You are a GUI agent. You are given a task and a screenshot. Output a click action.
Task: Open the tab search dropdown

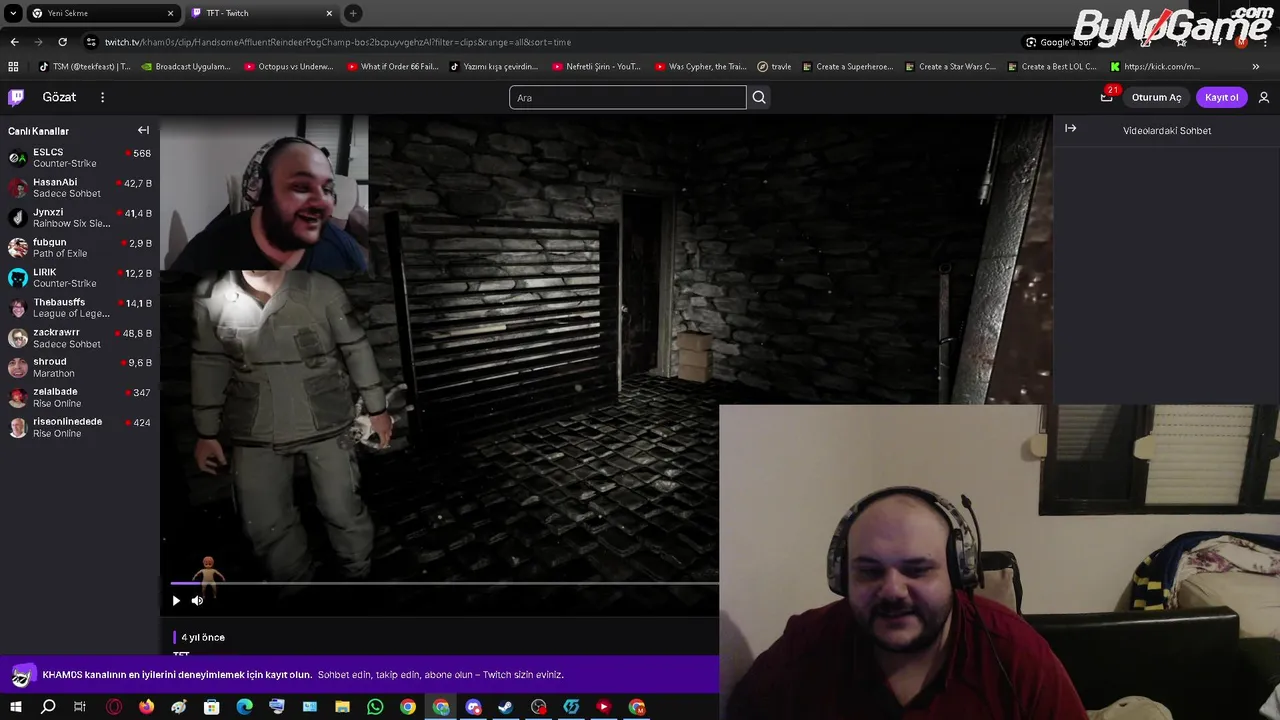(x=12, y=13)
